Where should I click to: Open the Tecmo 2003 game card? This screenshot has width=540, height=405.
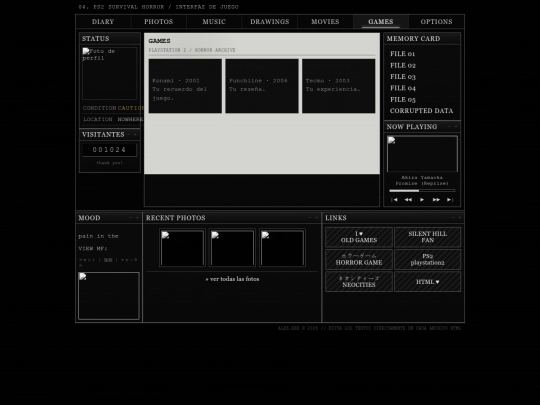click(x=339, y=86)
